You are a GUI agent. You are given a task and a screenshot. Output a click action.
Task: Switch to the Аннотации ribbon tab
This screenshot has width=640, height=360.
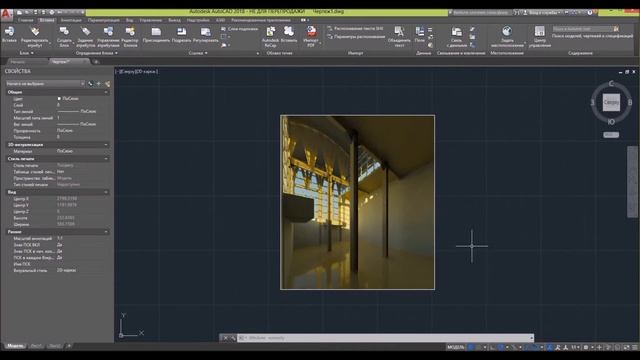click(71, 20)
